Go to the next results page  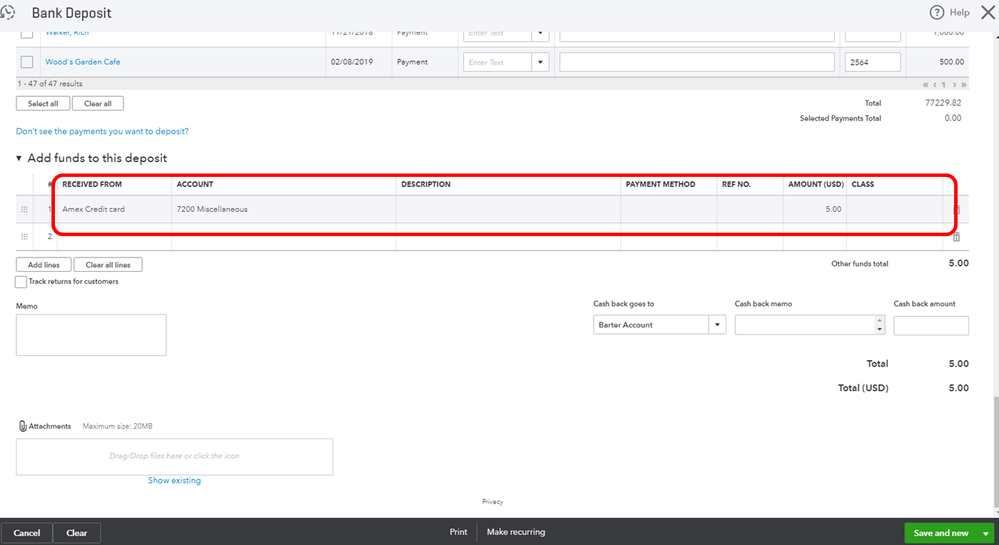click(x=954, y=84)
